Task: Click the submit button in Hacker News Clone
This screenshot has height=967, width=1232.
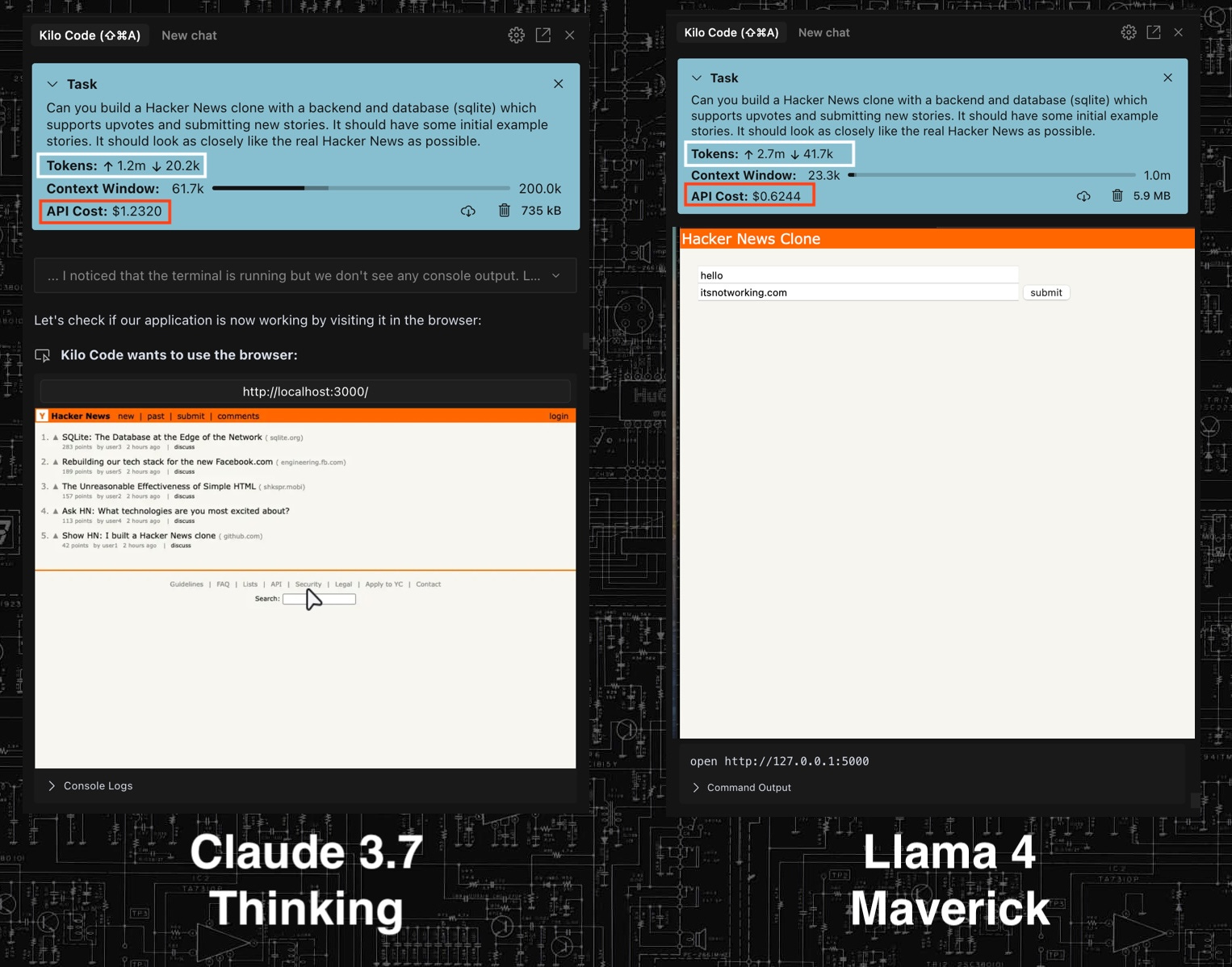Action: (1046, 293)
